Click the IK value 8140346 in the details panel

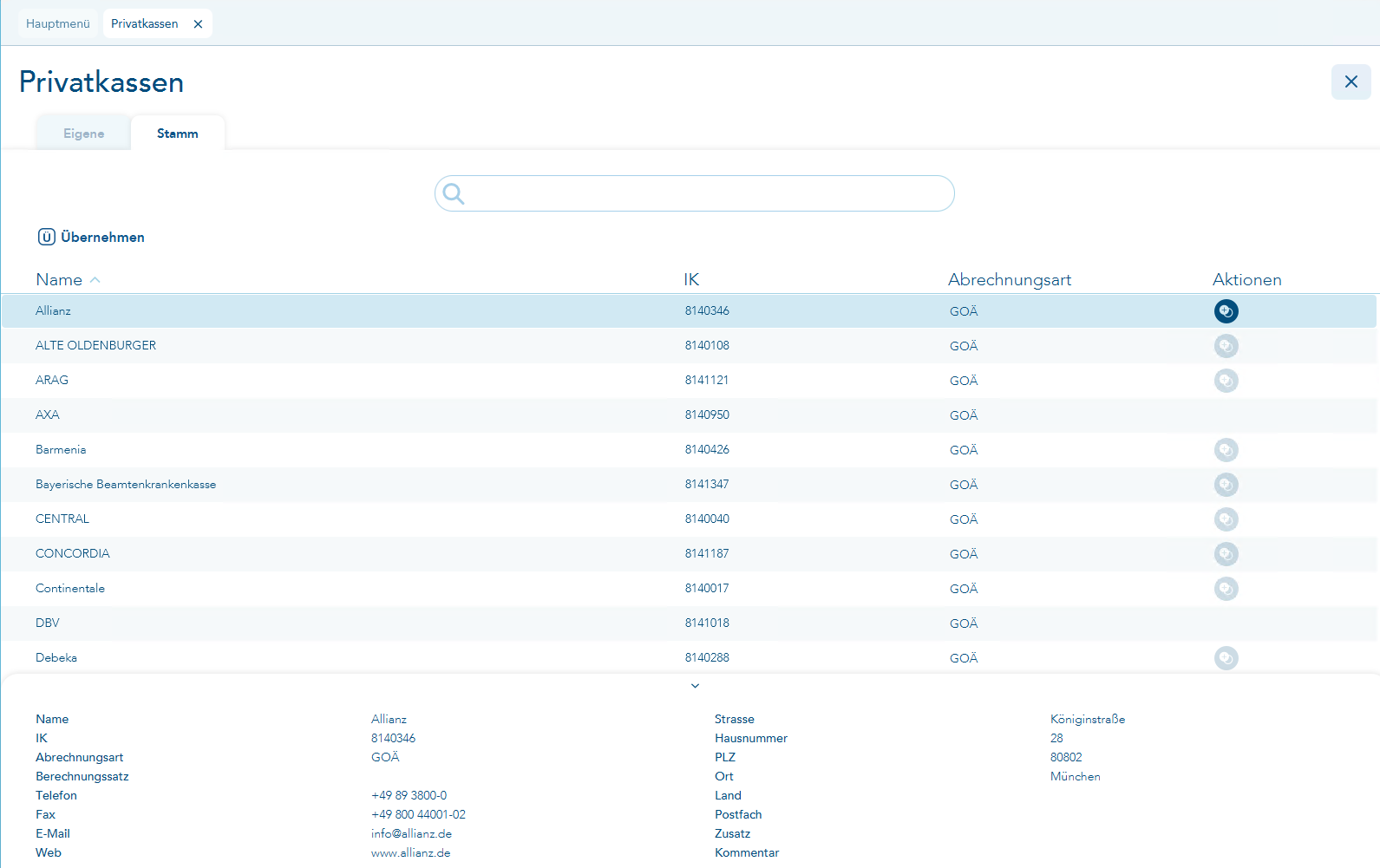pos(393,738)
